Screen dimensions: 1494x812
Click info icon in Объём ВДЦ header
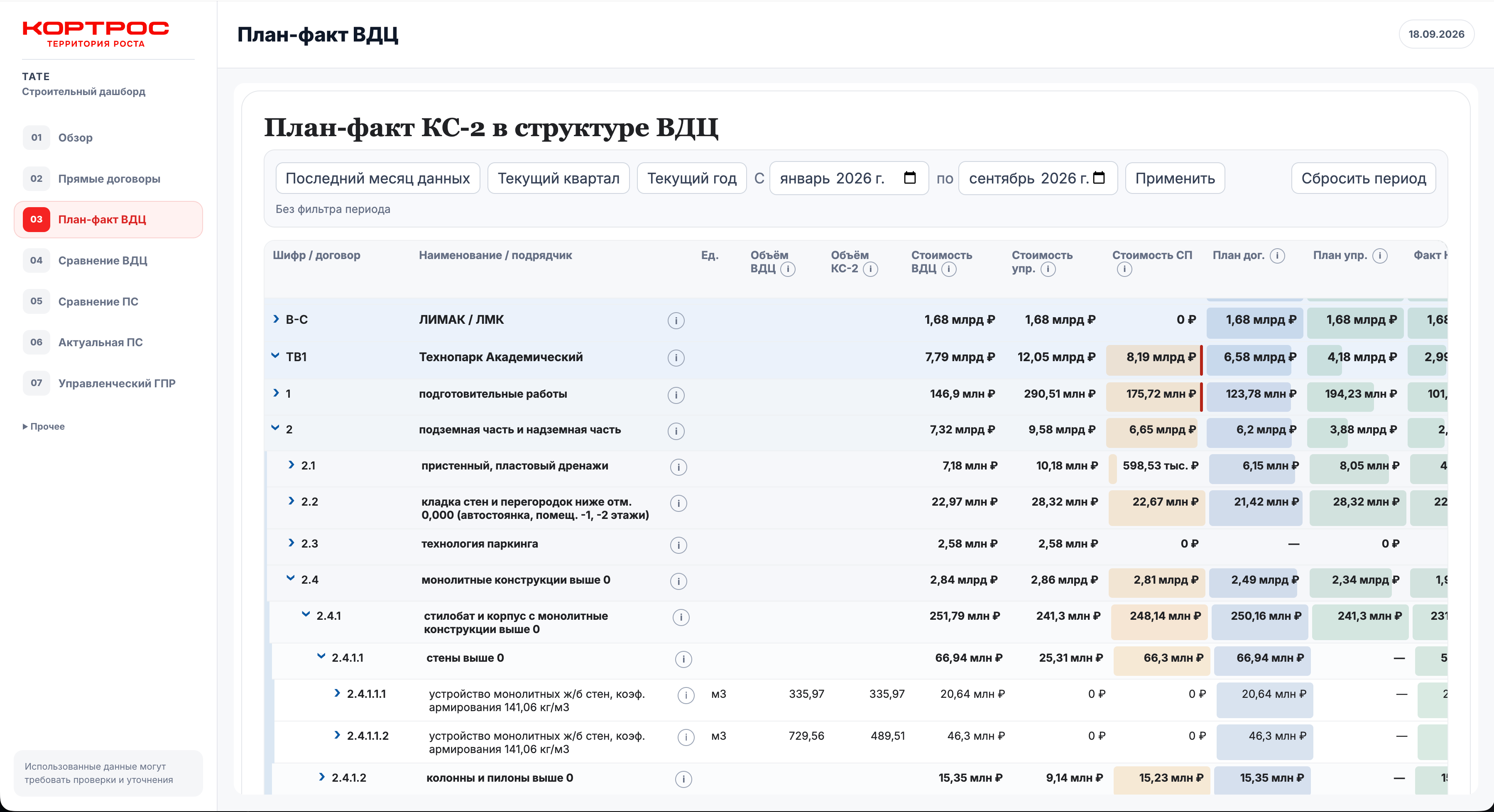tap(788, 269)
